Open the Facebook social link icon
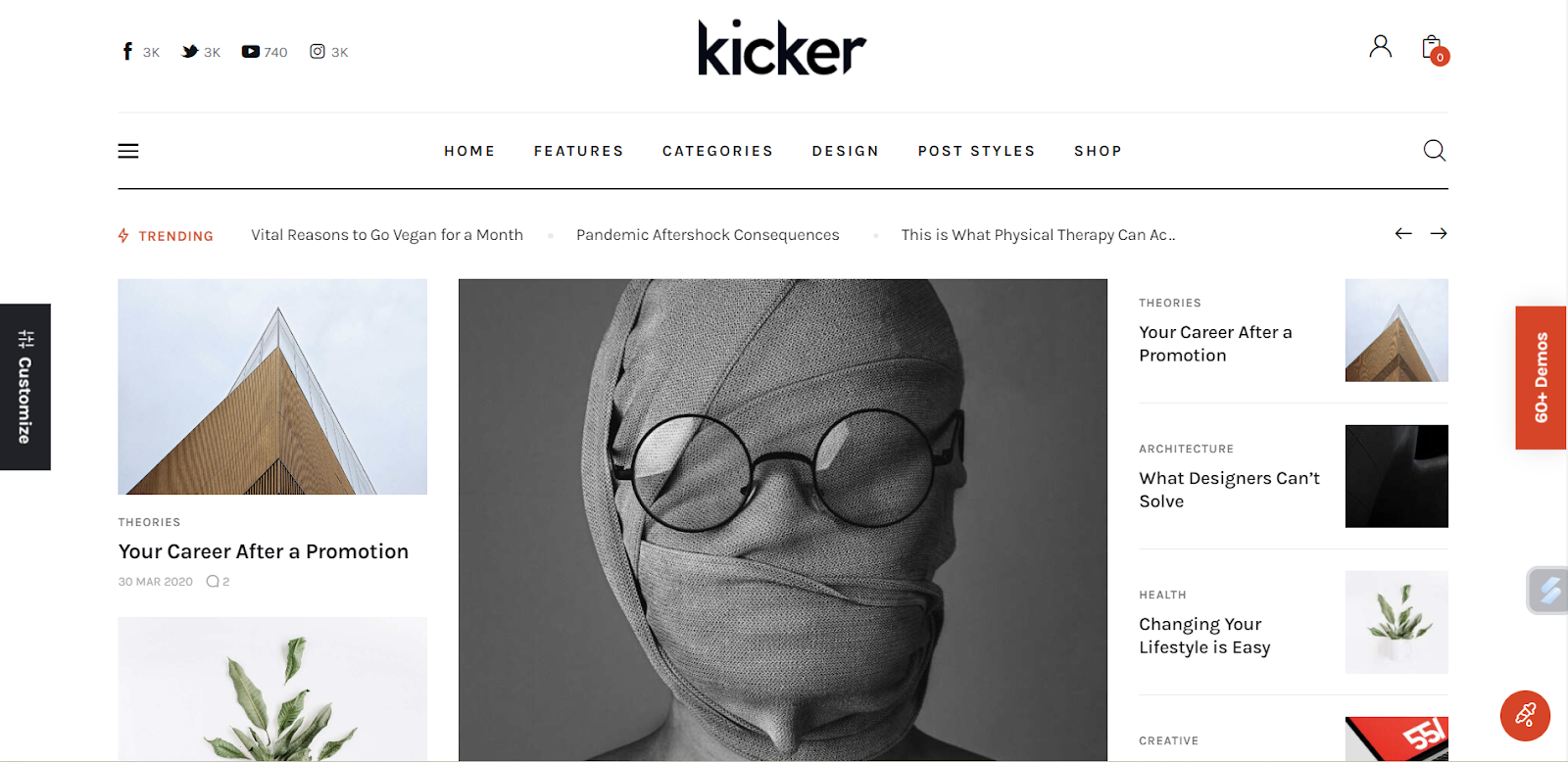This screenshot has width=1568, height=762. (127, 51)
